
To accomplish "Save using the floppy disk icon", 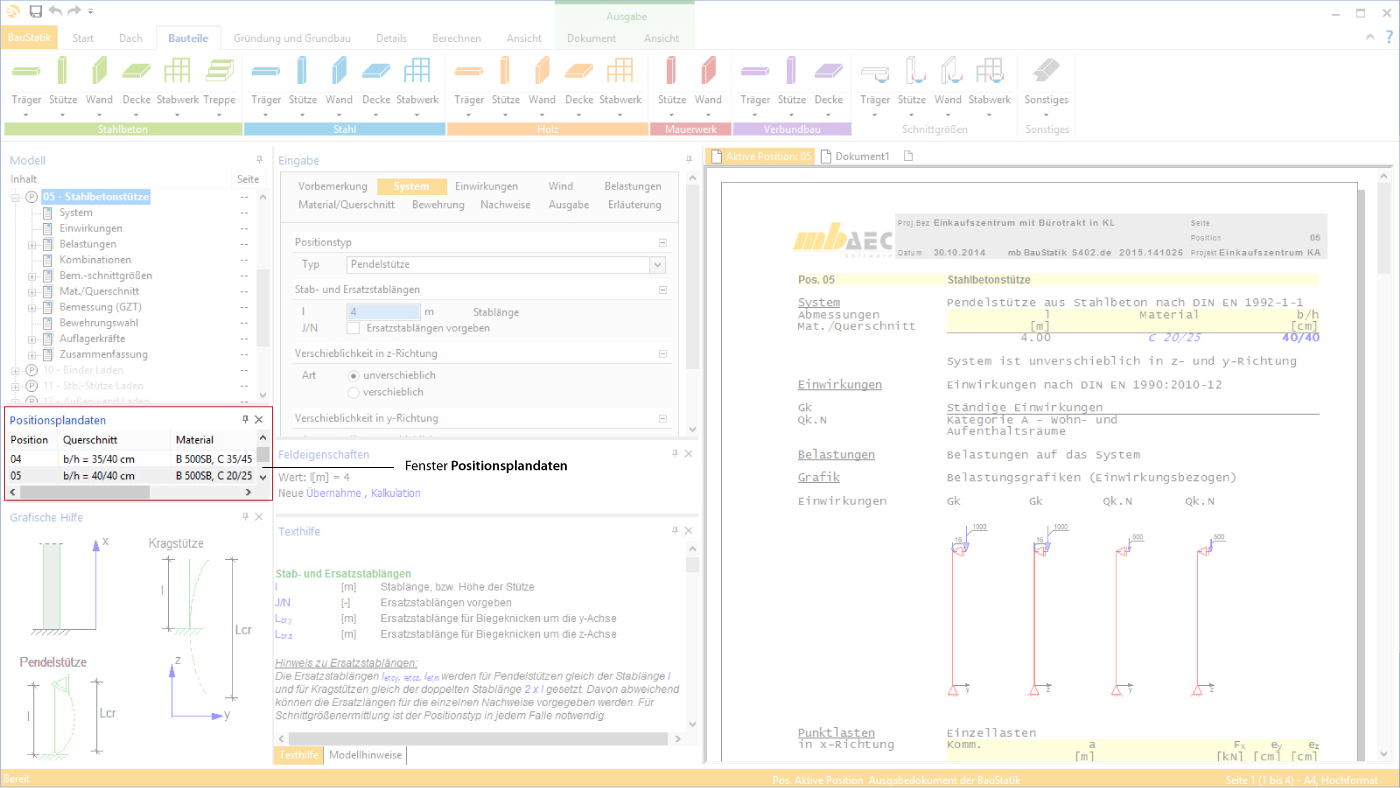I will point(36,11).
